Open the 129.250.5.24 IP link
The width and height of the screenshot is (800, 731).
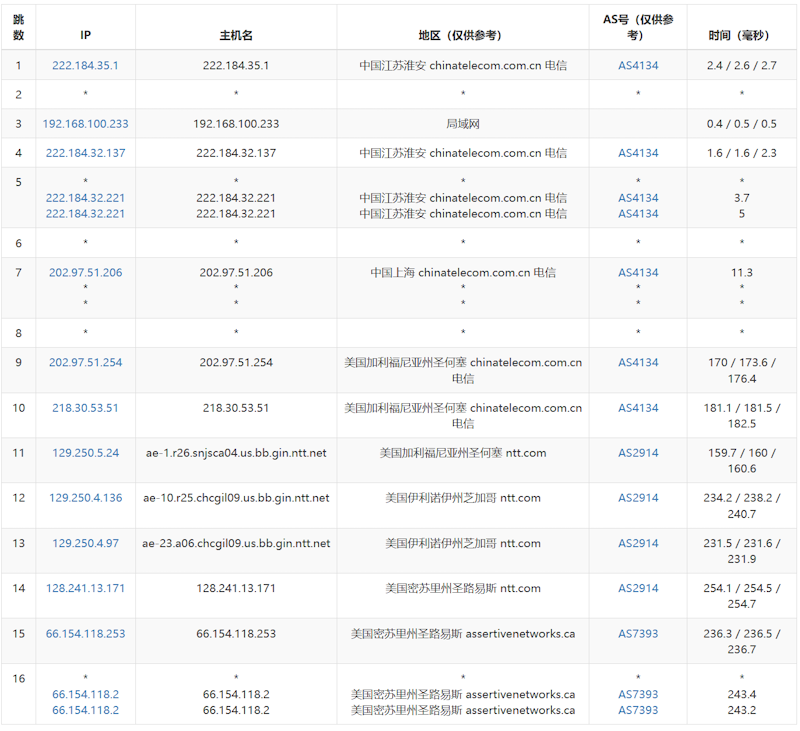tap(85, 453)
